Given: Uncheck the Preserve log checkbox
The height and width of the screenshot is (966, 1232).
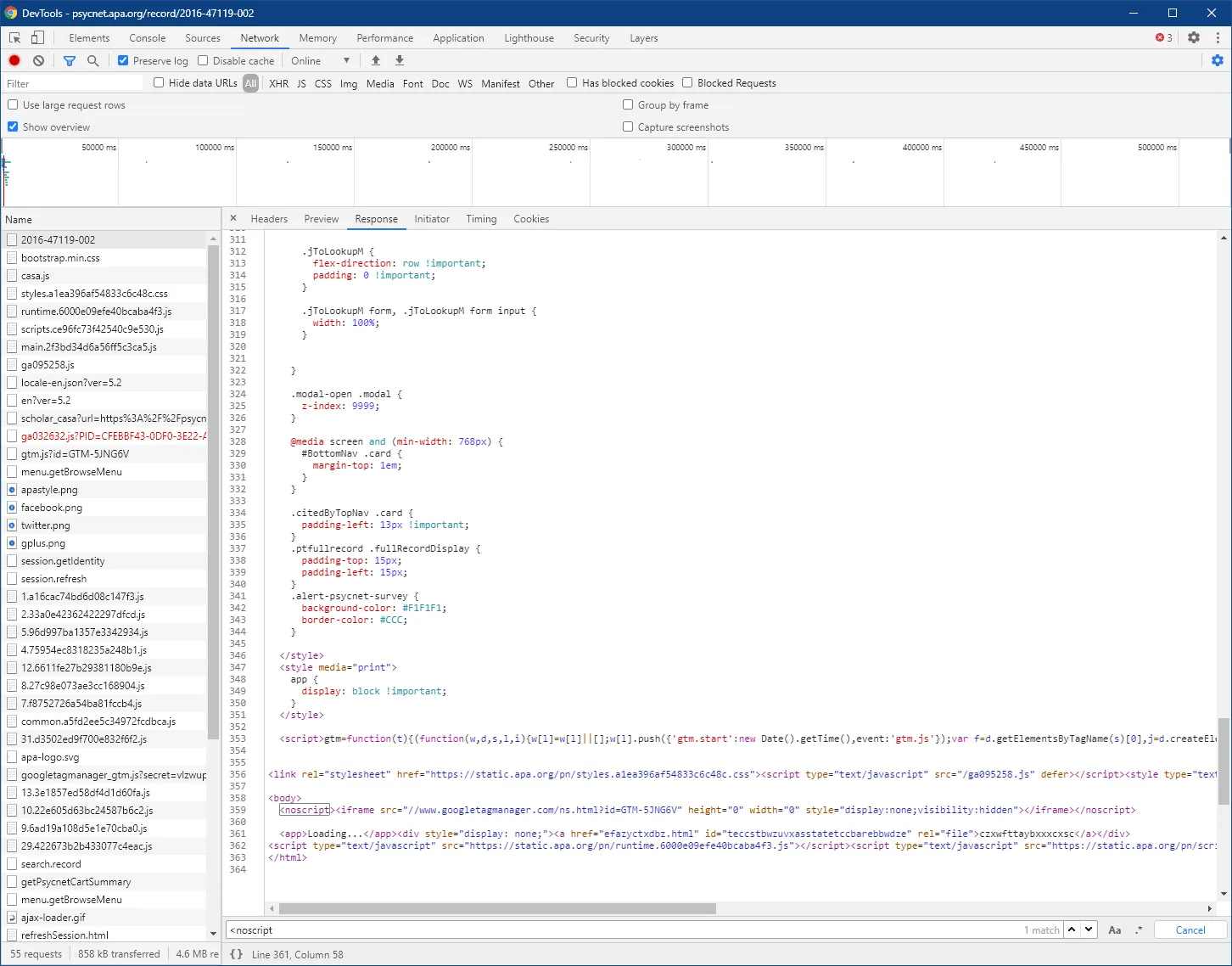Looking at the screenshot, I should (x=124, y=61).
